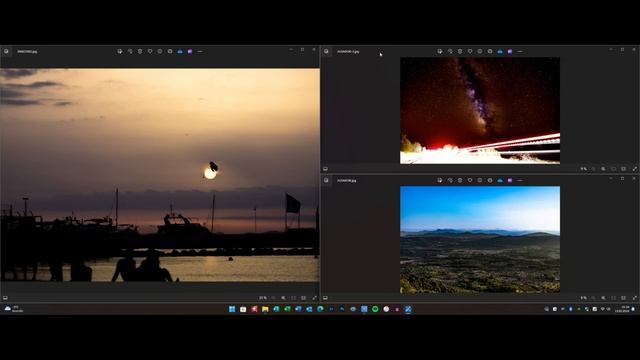Rotate the mountain landscape photo
Screen dimensions: 640x360
450,180
